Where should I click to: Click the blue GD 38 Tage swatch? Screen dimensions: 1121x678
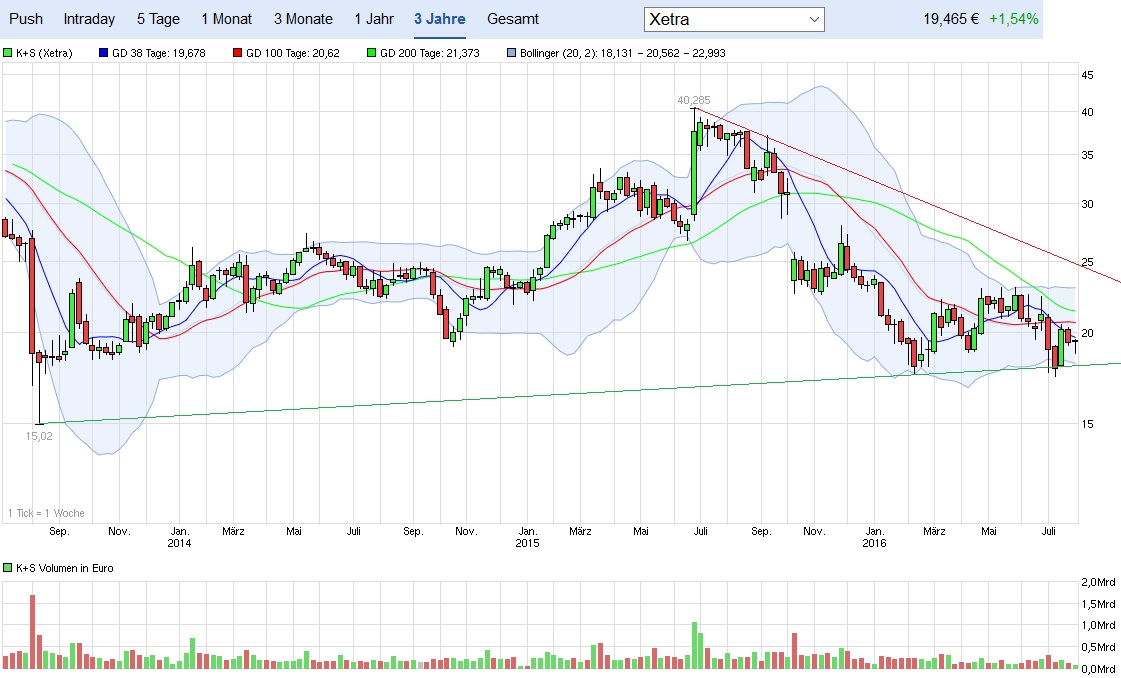[x=104, y=53]
